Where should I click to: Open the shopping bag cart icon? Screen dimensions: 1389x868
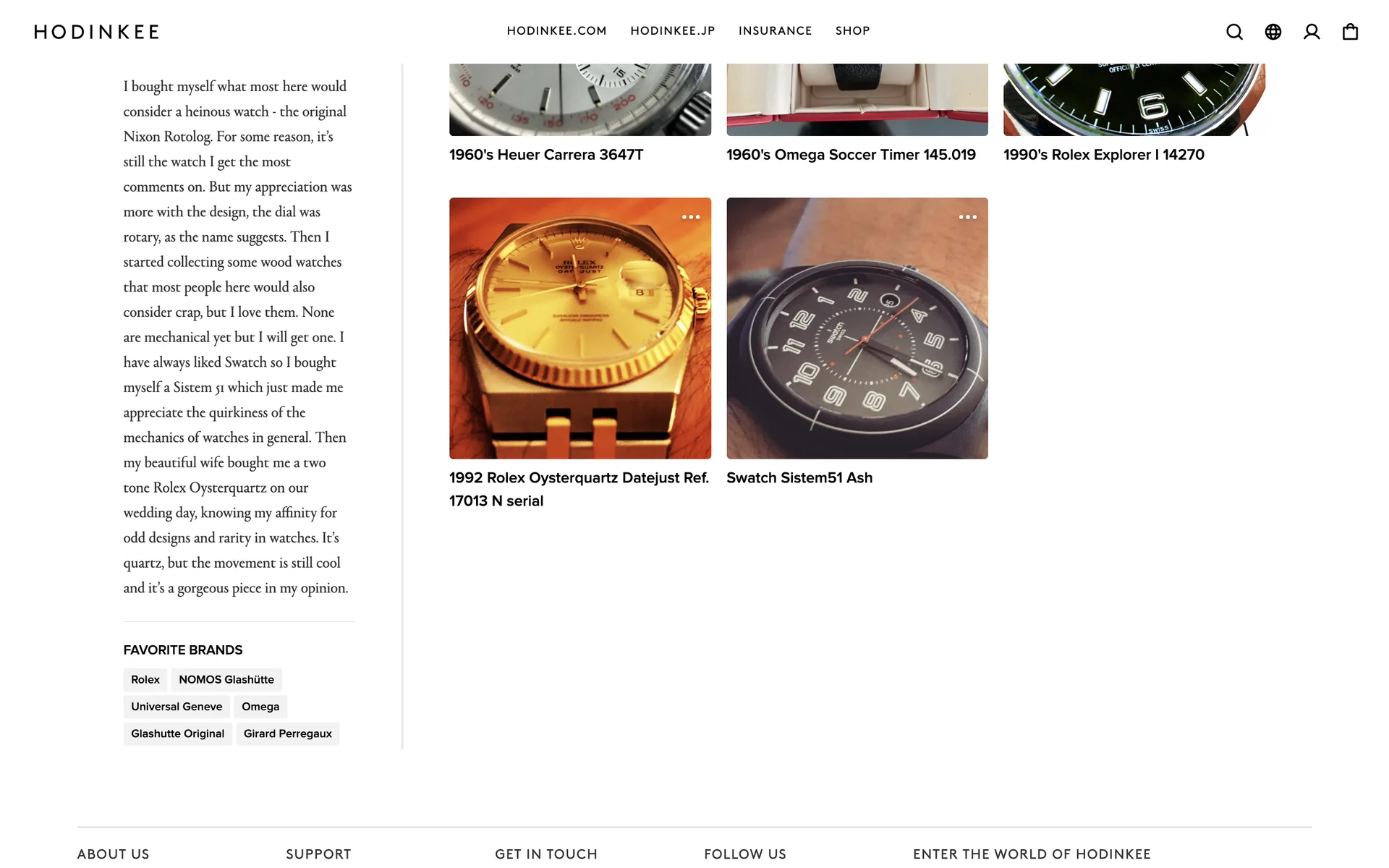1350,32
